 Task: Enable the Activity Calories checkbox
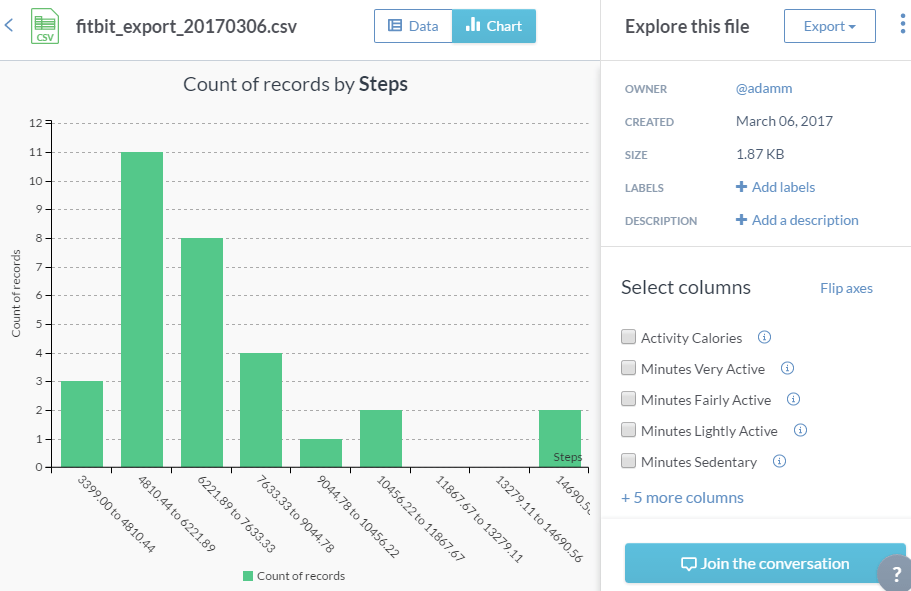[x=629, y=338]
